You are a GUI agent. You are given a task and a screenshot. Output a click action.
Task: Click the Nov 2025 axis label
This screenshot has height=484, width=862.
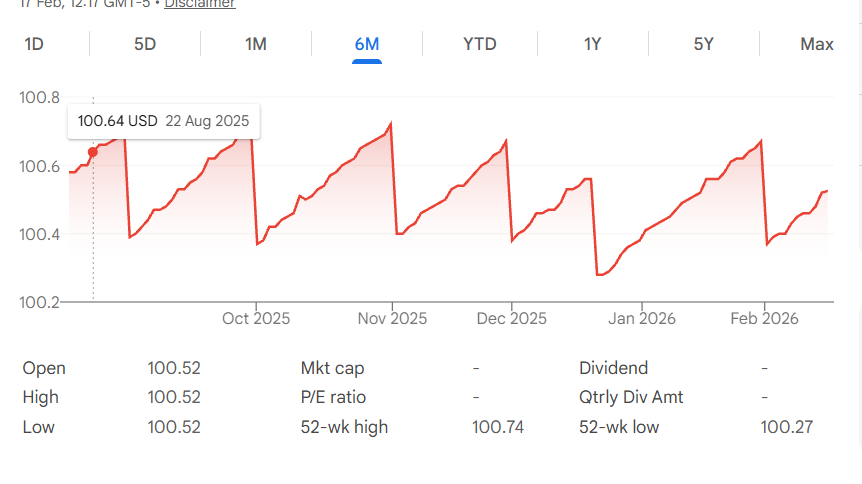click(x=392, y=319)
